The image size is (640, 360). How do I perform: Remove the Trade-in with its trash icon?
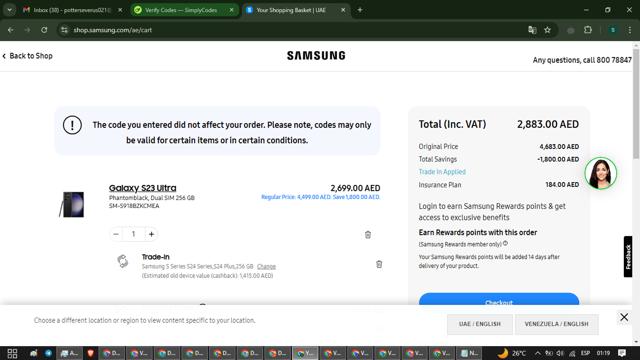[379, 264]
